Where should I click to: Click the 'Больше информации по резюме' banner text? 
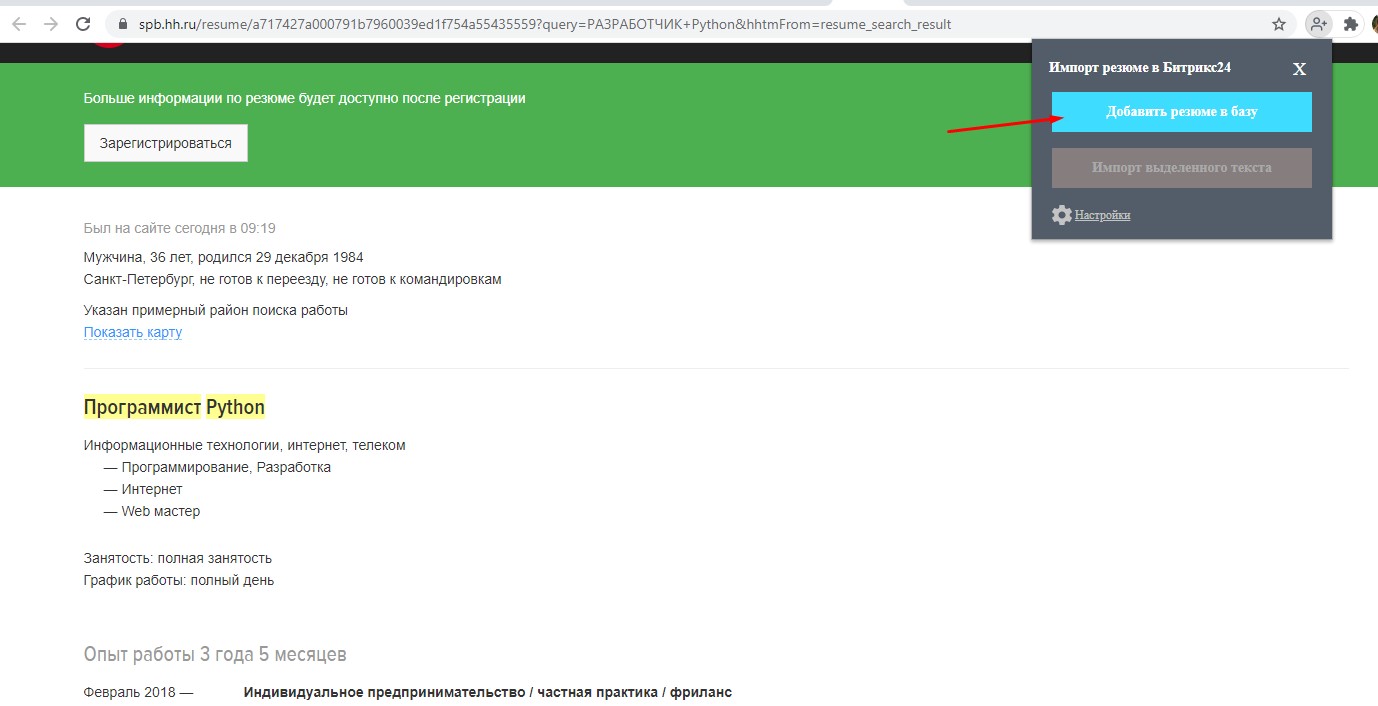click(x=305, y=98)
